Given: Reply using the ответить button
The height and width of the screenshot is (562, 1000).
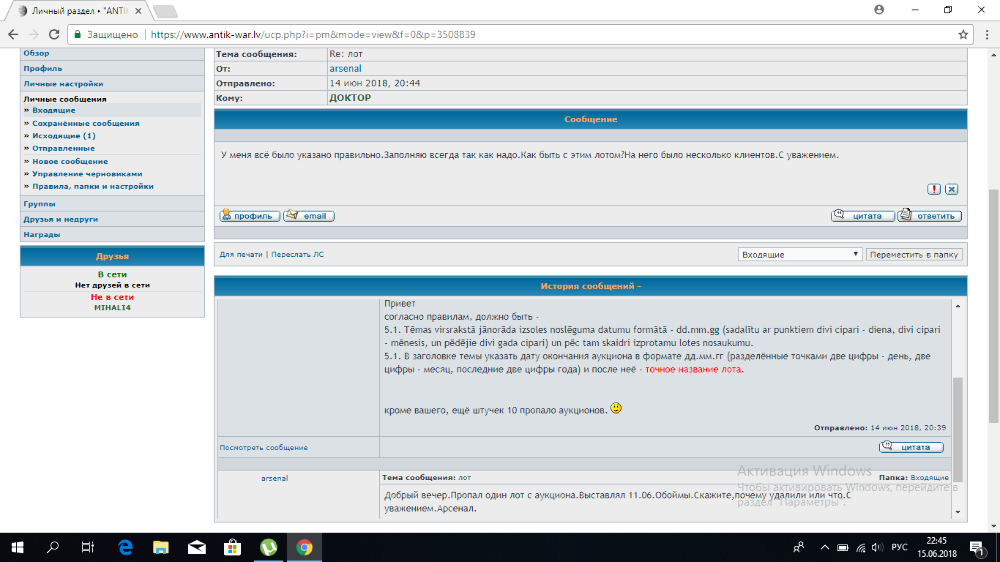Looking at the screenshot, I should (x=929, y=216).
